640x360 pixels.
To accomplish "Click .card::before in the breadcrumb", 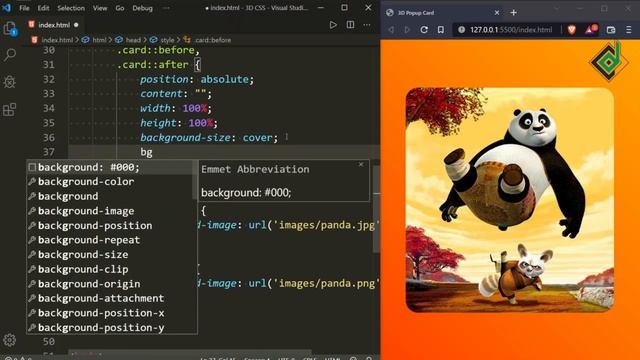I will 213,40.
